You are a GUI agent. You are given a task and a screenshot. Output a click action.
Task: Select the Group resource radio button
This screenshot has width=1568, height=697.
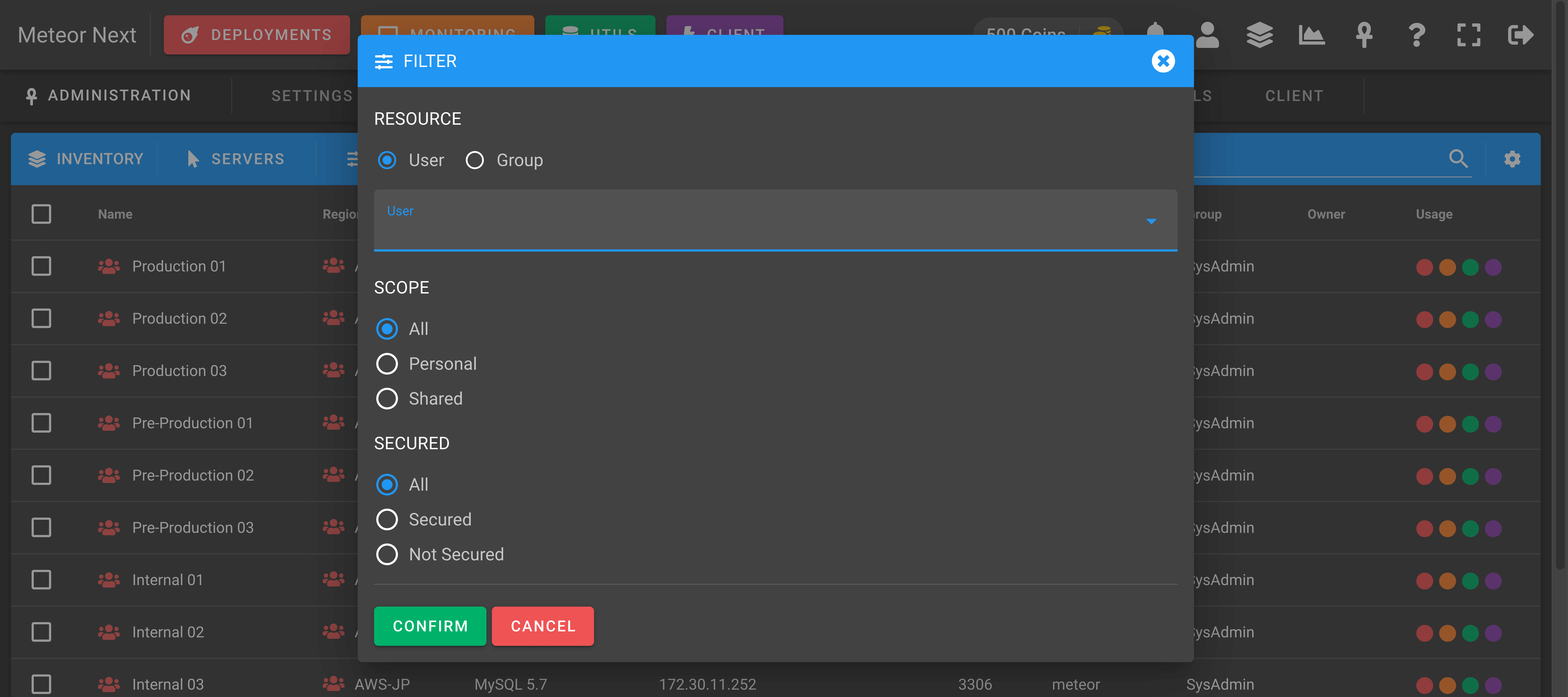point(474,160)
